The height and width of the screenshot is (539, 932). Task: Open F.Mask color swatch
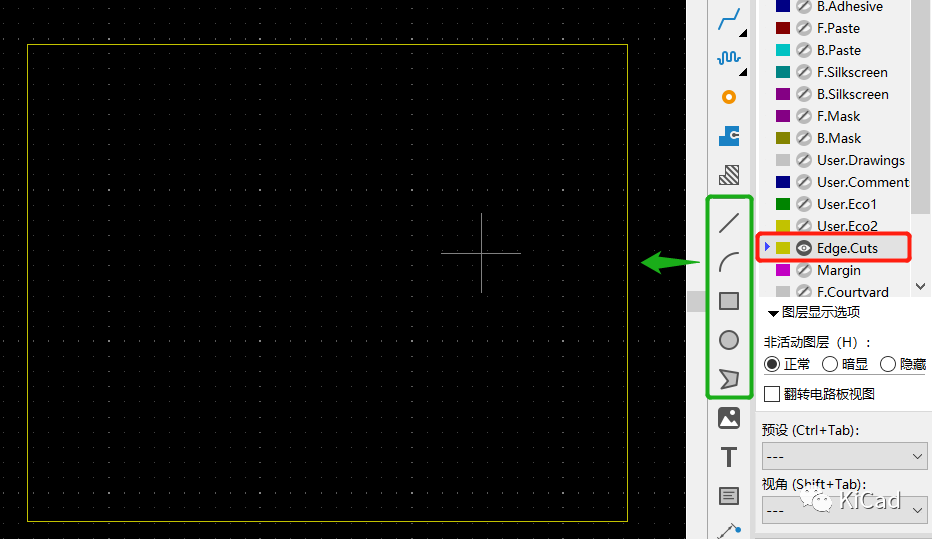(x=783, y=116)
